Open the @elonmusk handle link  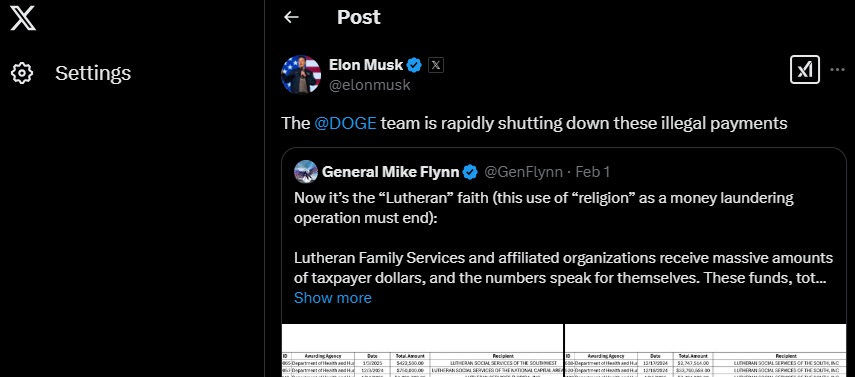[370, 85]
